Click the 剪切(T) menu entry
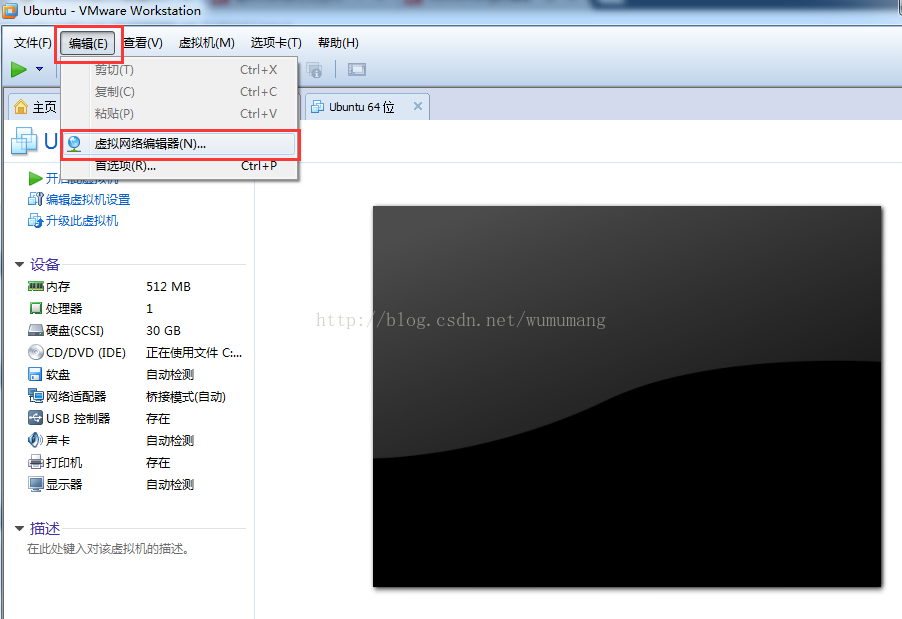Image resolution: width=902 pixels, height=619 pixels. pyautogui.click(x=179, y=70)
